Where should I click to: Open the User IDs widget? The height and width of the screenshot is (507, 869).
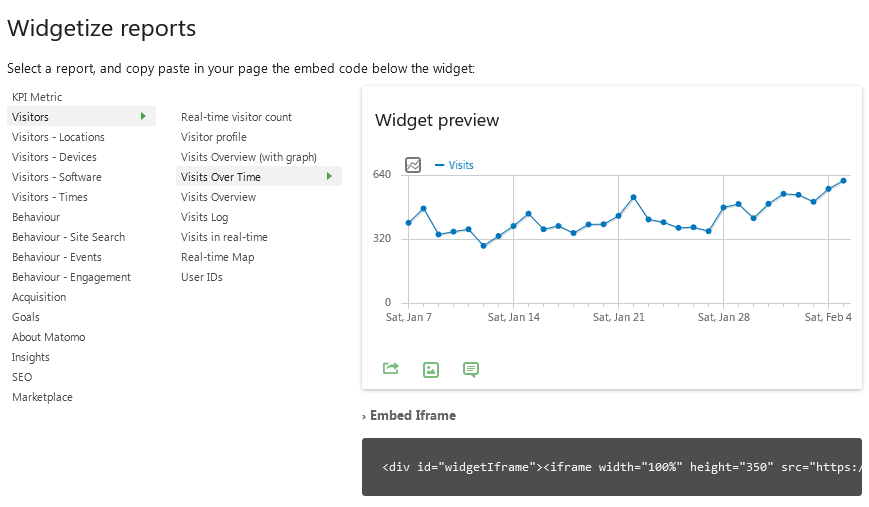pos(201,277)
